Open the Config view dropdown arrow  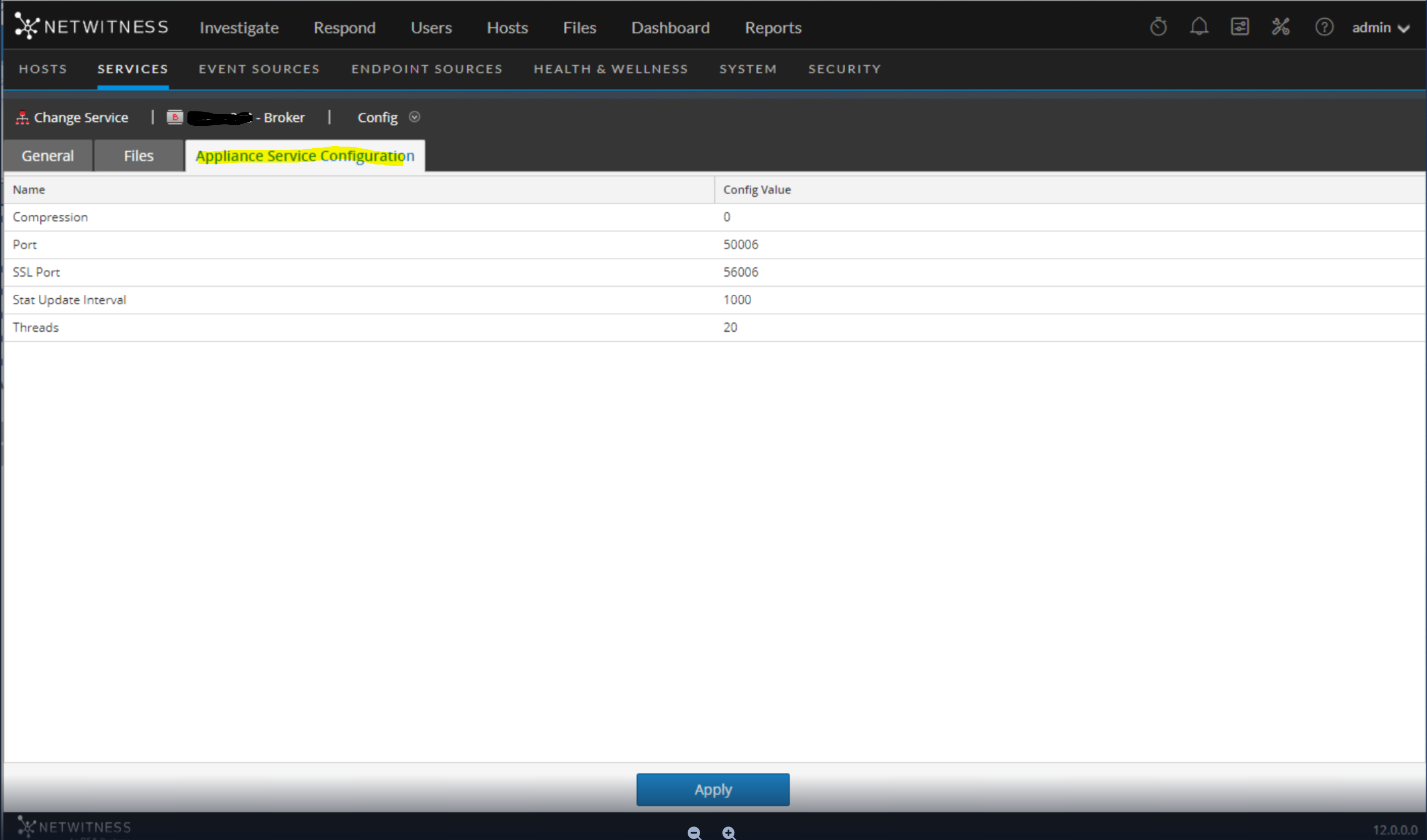tap(415, 117)
